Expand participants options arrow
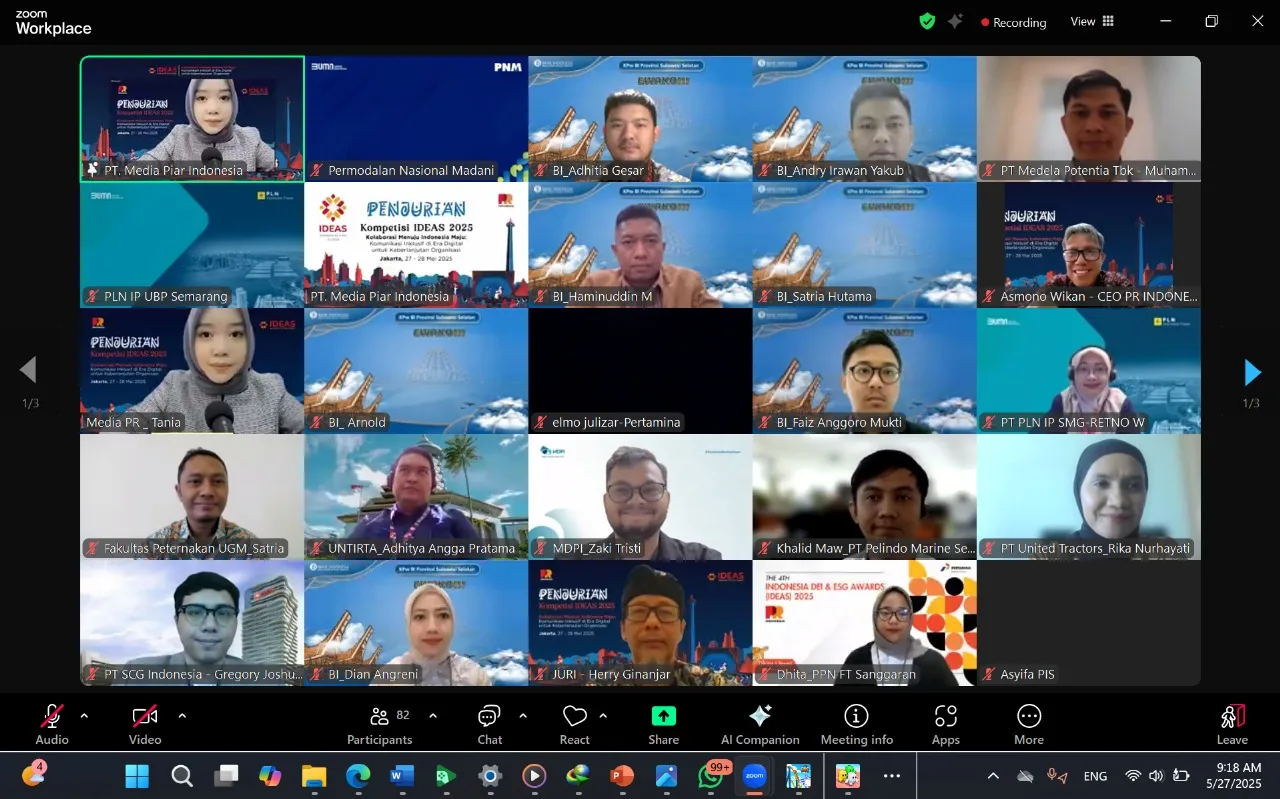Screen dimensions: 1280x799 pos(433,716)
